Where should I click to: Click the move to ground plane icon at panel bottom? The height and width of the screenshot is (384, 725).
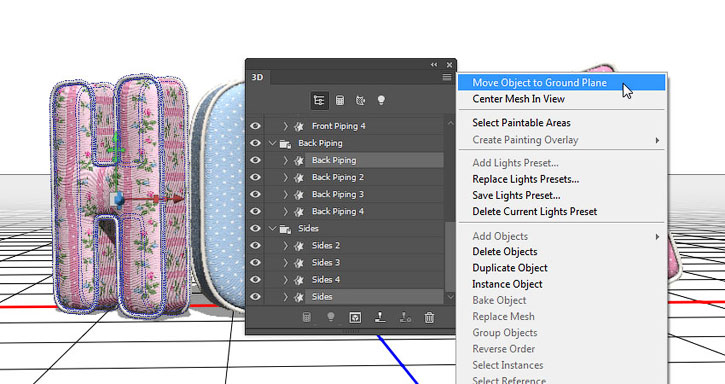pyautogui.click(x=380, y=317)
